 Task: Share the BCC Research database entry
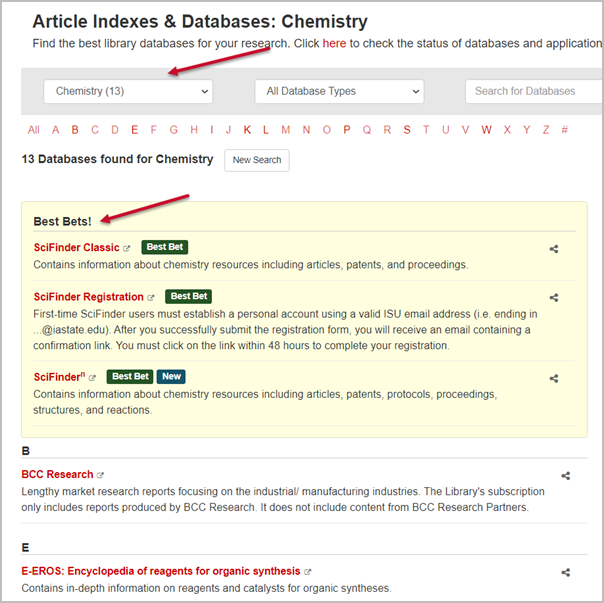click(565, 476)
